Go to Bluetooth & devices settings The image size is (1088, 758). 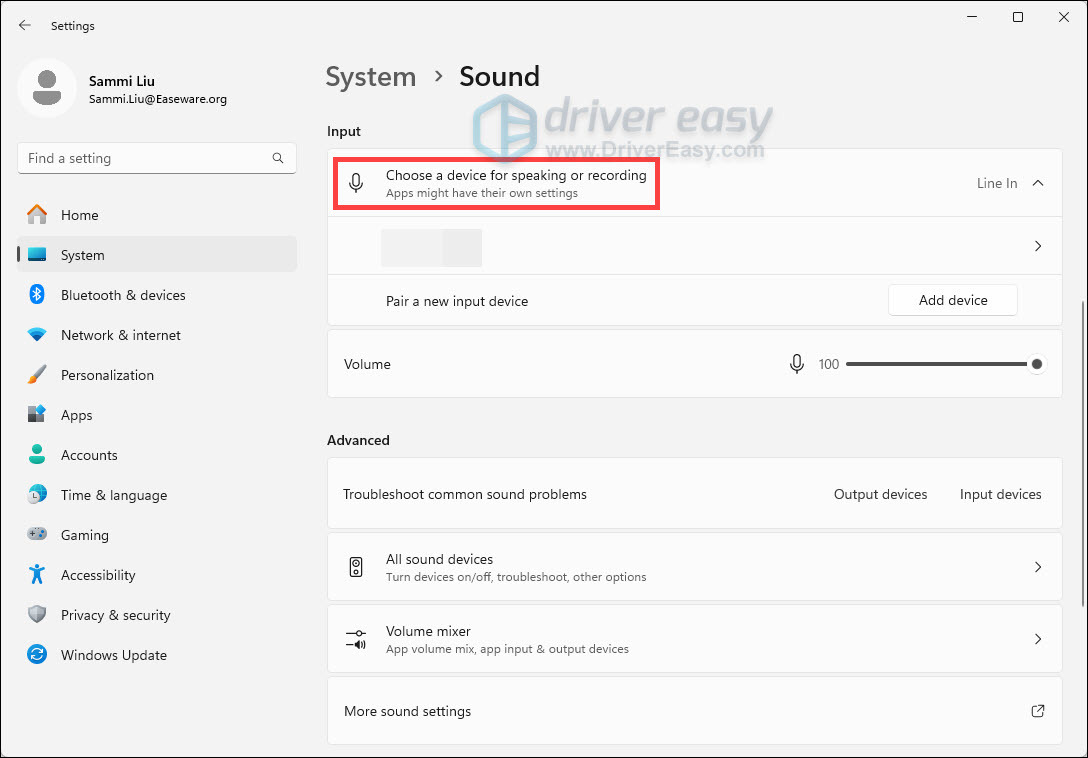pos(157,295)
